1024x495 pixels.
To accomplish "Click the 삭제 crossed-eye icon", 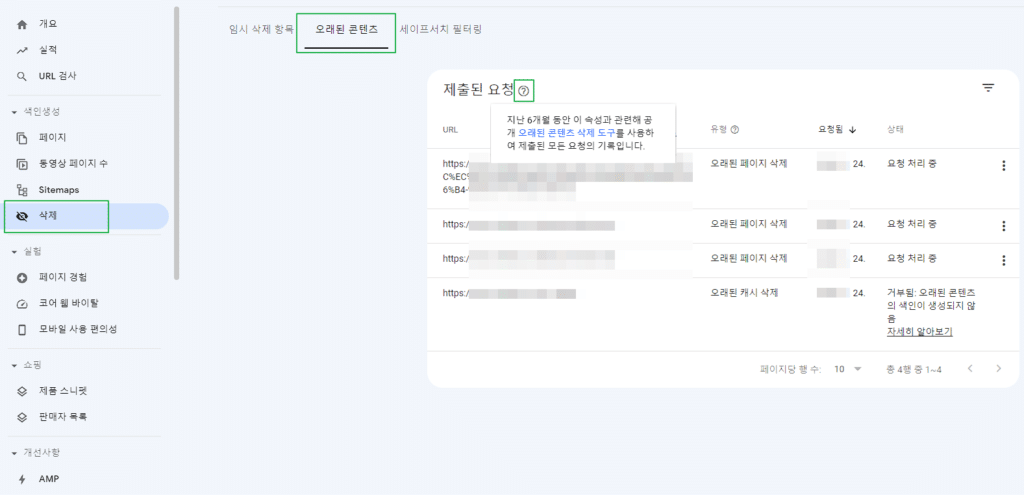I will (22, 216).
